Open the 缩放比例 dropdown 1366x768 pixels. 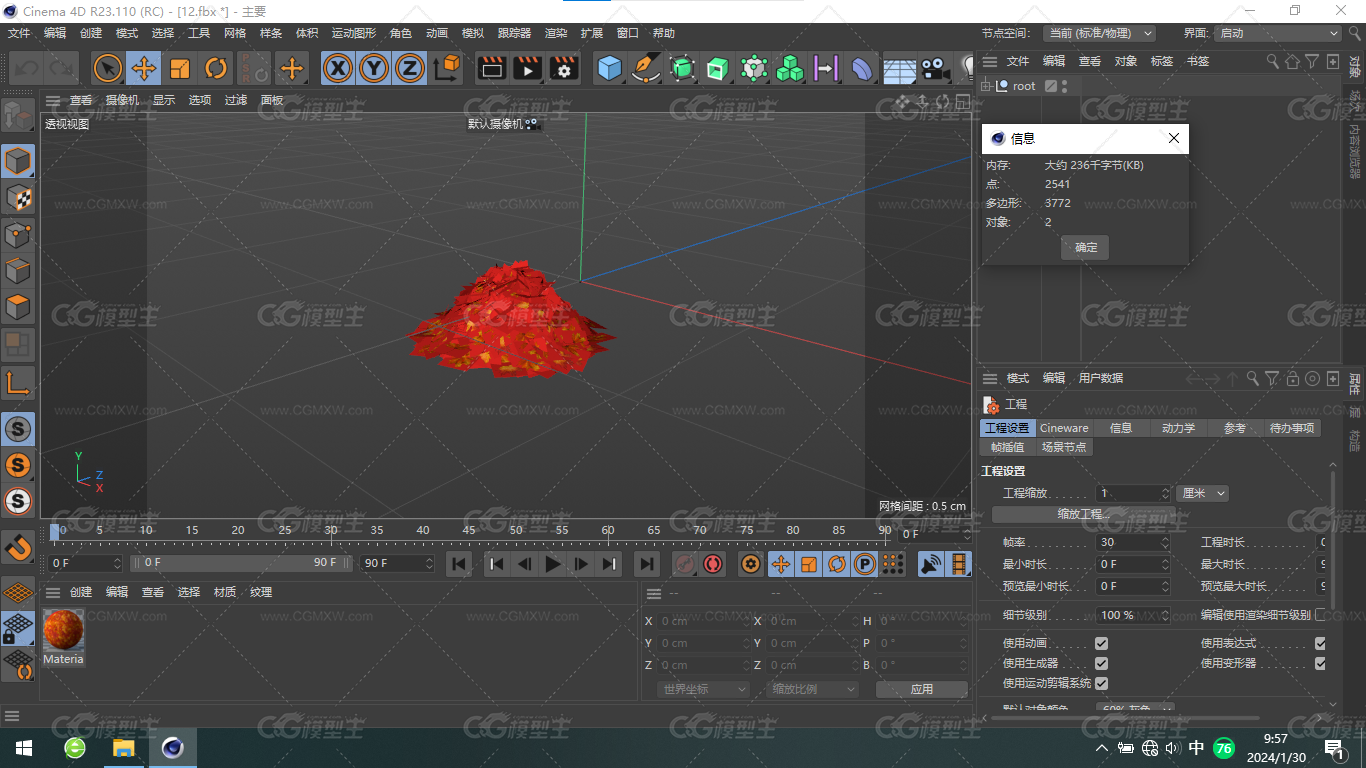[x=813, y=689]
